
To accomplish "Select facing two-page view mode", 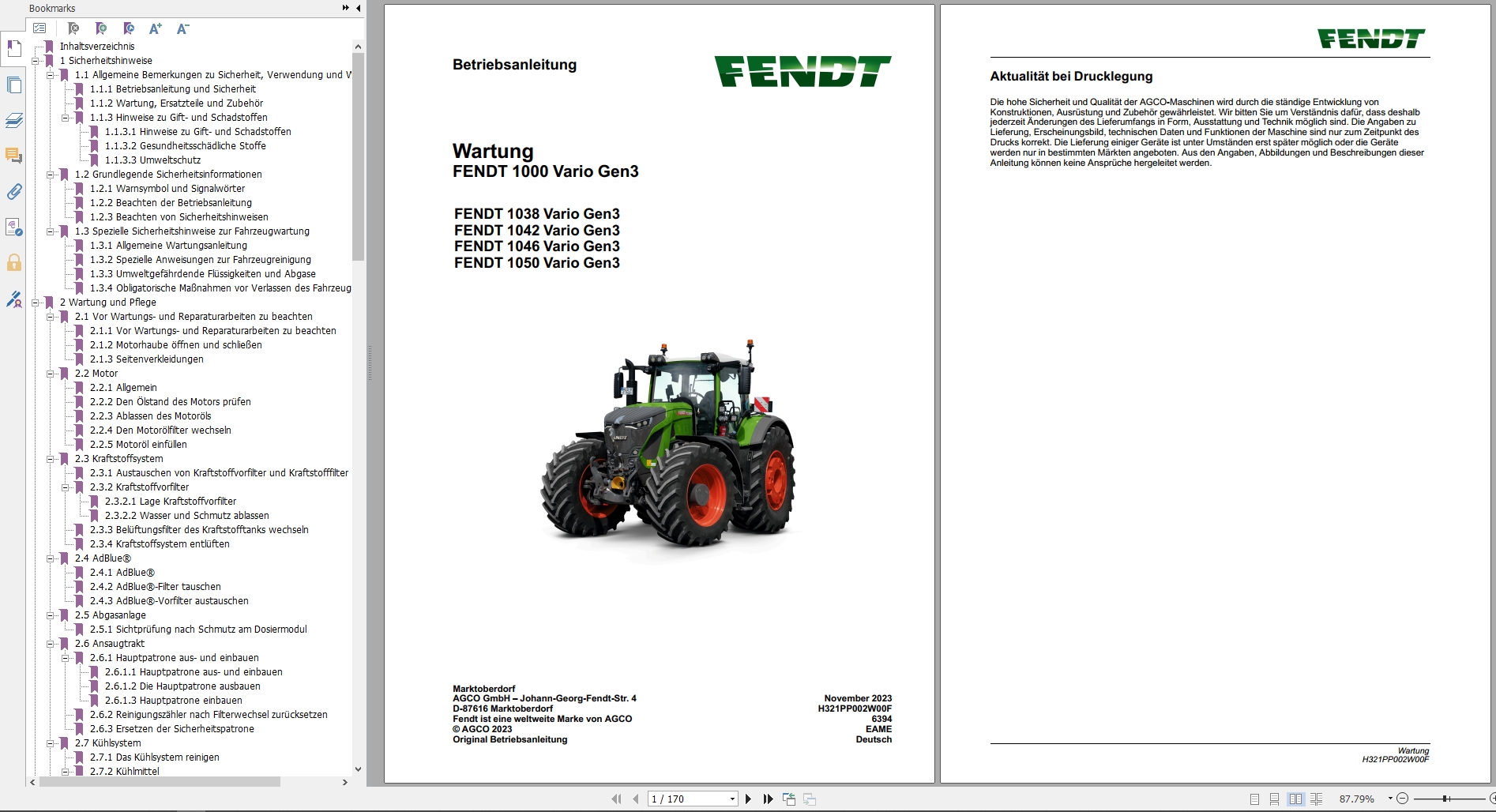I will coord(1295,799).
